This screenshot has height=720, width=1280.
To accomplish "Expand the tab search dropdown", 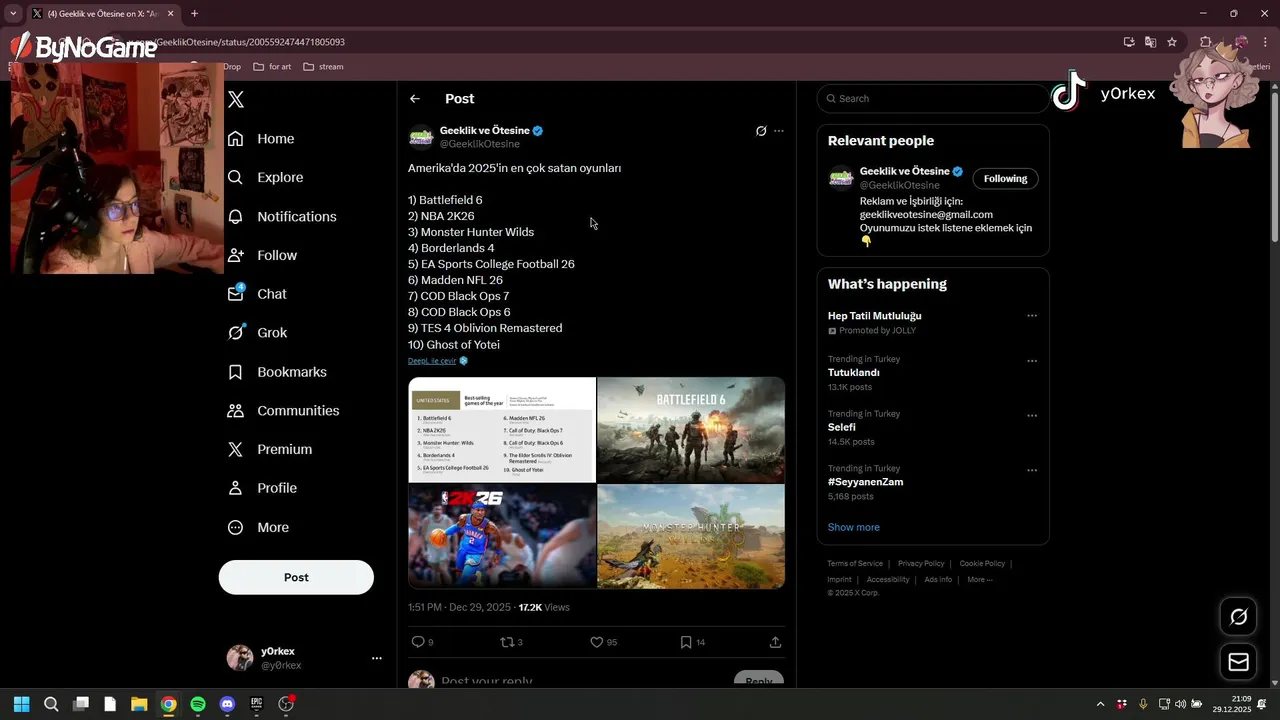I will click(13, 13).
